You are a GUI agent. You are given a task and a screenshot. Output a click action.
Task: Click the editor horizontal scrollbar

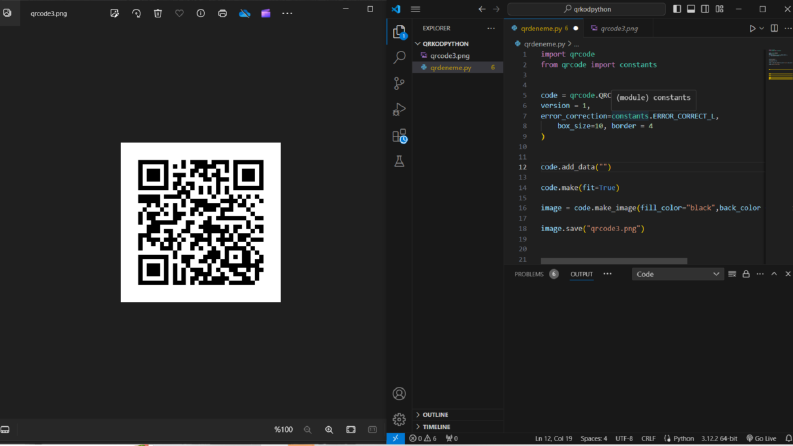[x=613, y=261]
